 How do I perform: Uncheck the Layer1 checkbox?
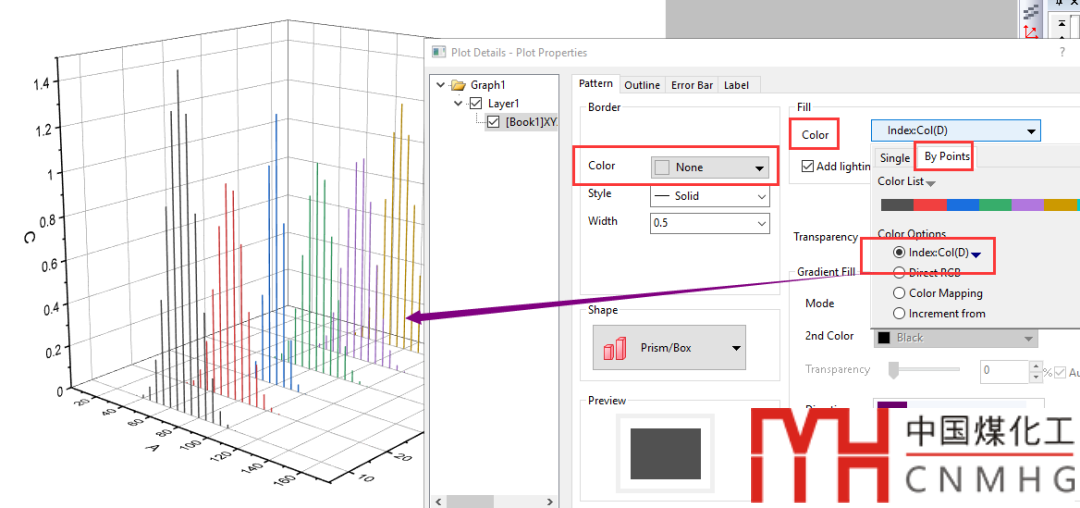(475, 103)
